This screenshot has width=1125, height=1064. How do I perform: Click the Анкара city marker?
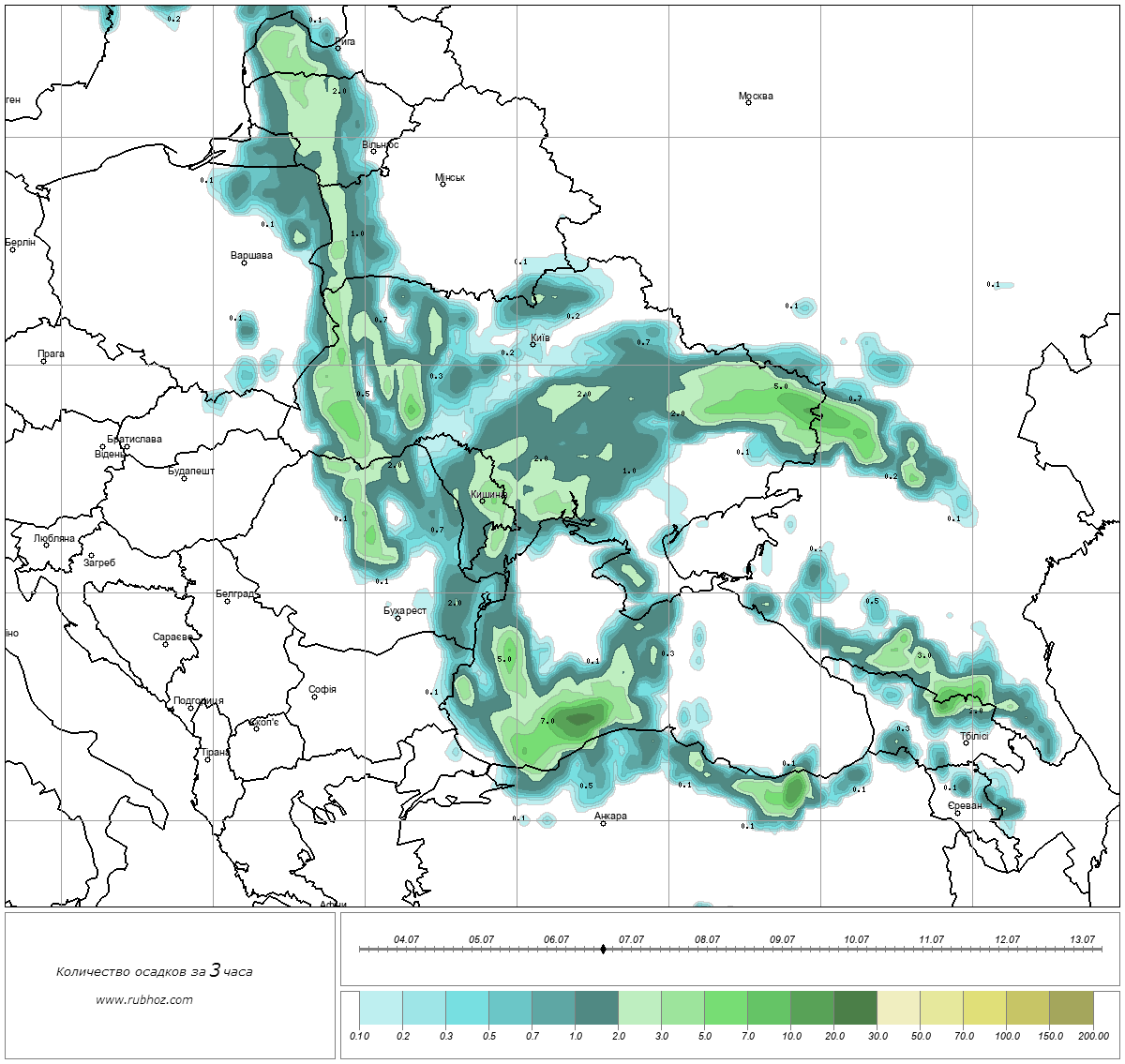tap(603, 823)
